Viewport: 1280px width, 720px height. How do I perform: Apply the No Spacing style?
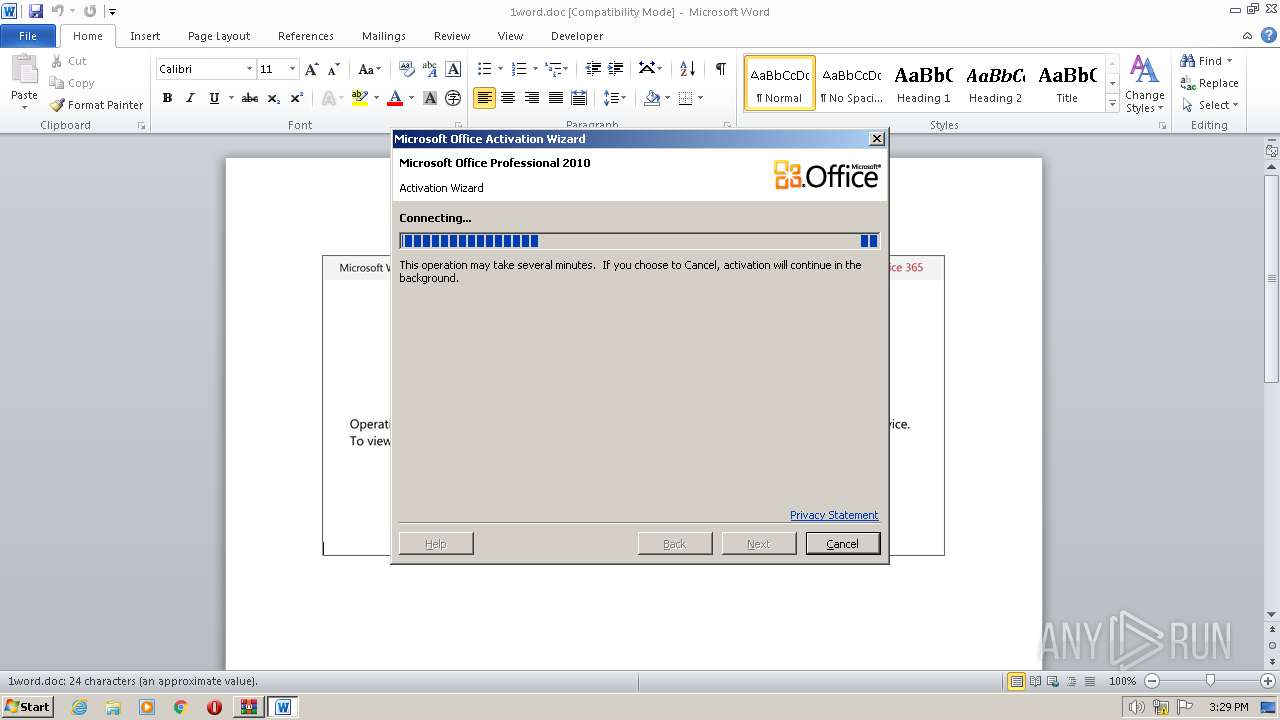pos(851,83)
